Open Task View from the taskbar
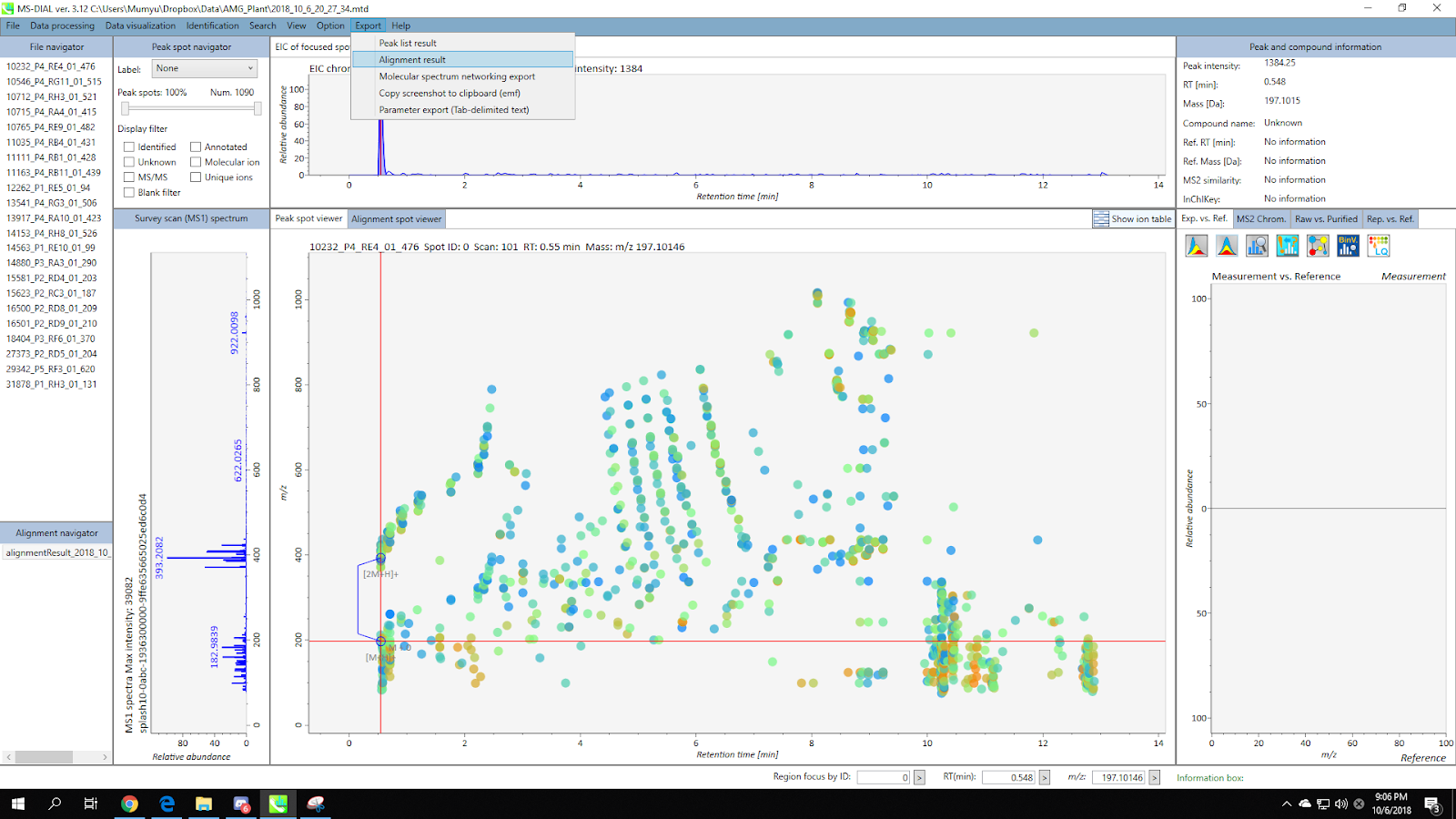The width and height of the screenshot is (1456, 819). pyautogui.click(x=91, y=804)
